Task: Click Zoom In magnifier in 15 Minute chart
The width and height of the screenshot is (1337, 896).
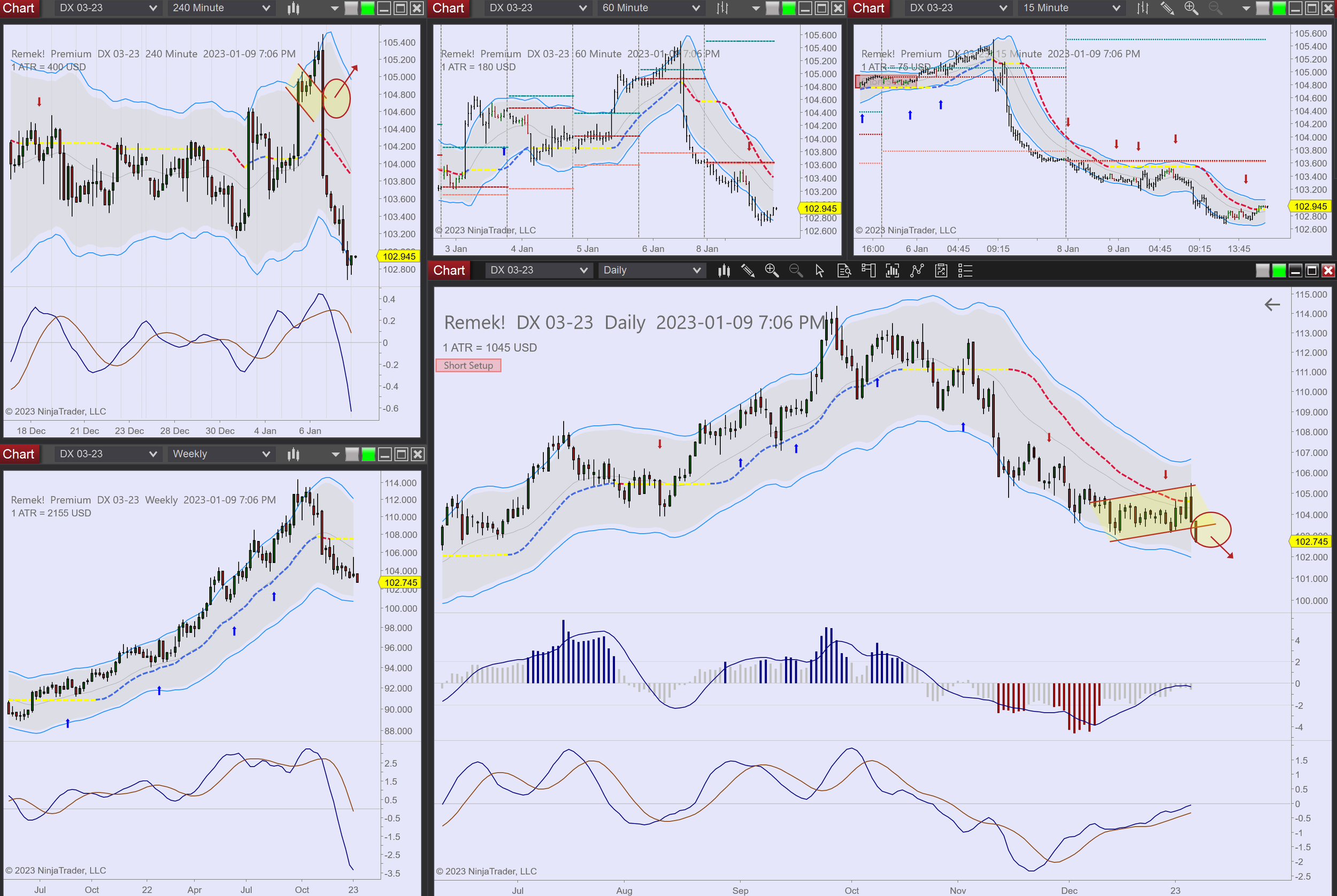Action: (1191, 8)
